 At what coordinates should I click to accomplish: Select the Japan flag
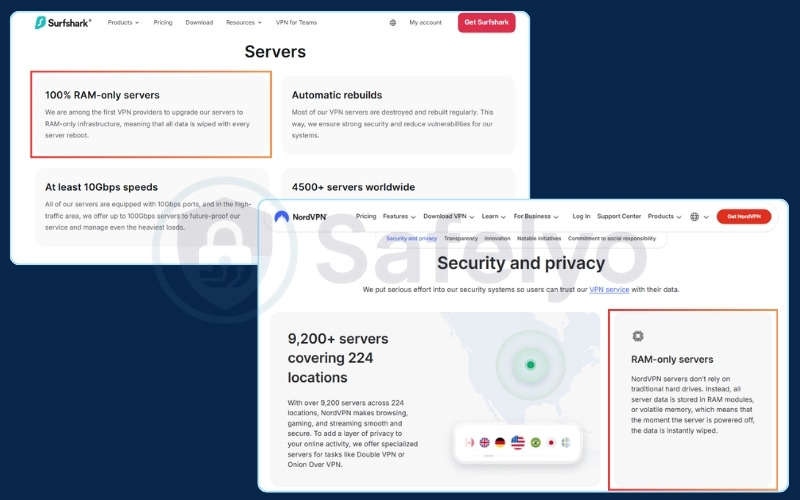tap(551, 442)
